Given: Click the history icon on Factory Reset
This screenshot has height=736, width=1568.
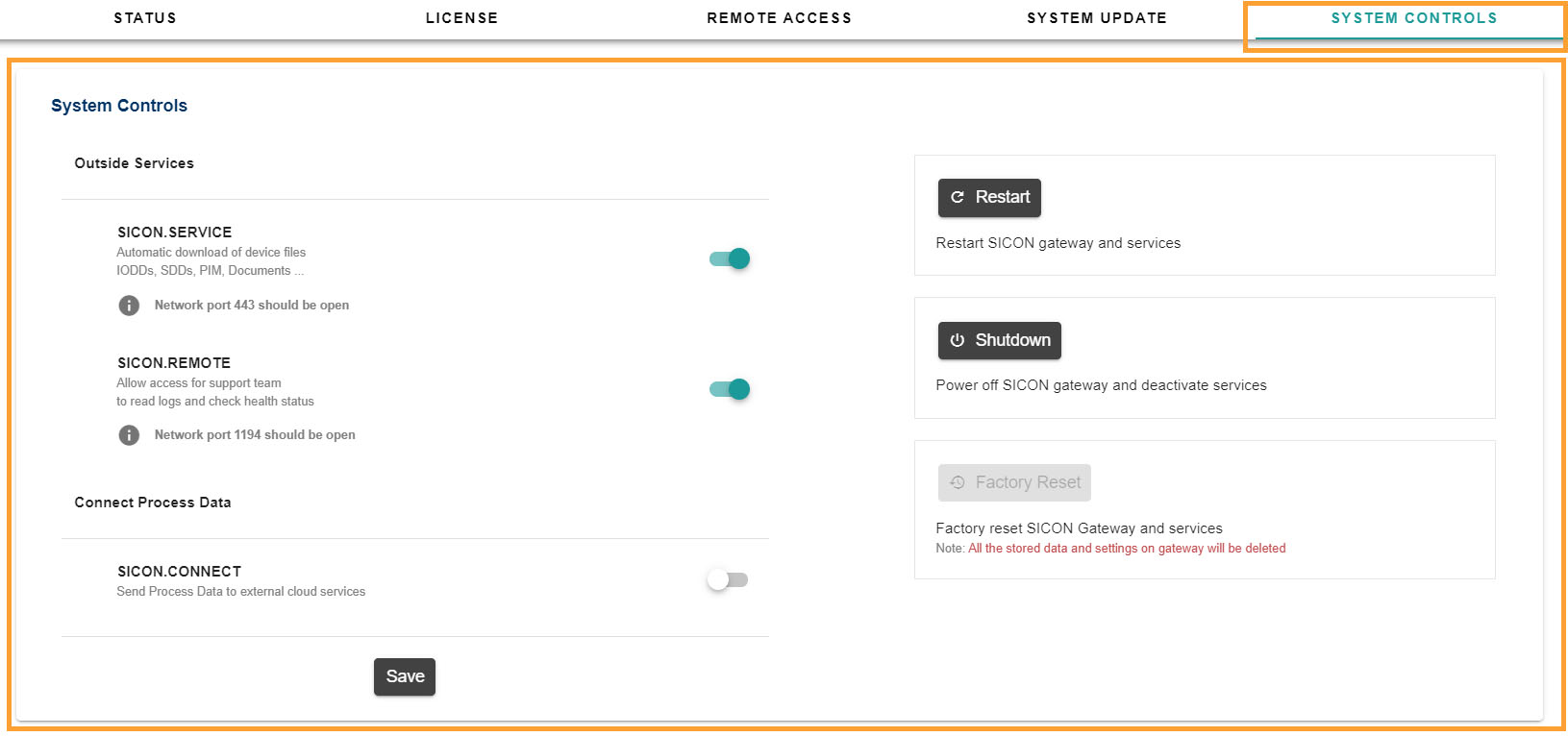Looking at the screenshot, I should pyautogui.click(x=958, y=482).
